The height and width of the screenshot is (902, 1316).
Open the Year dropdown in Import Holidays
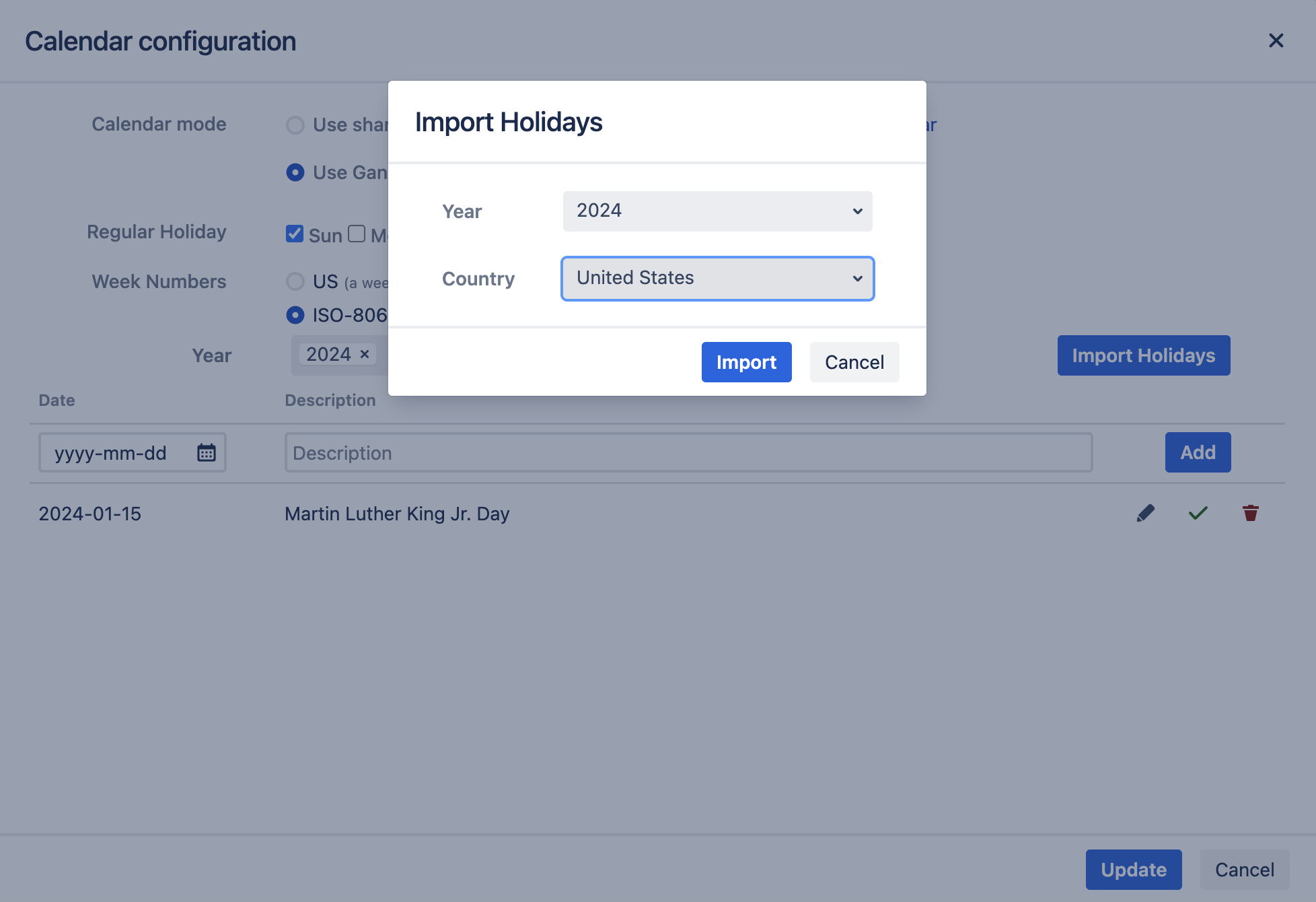click(717, 211)
